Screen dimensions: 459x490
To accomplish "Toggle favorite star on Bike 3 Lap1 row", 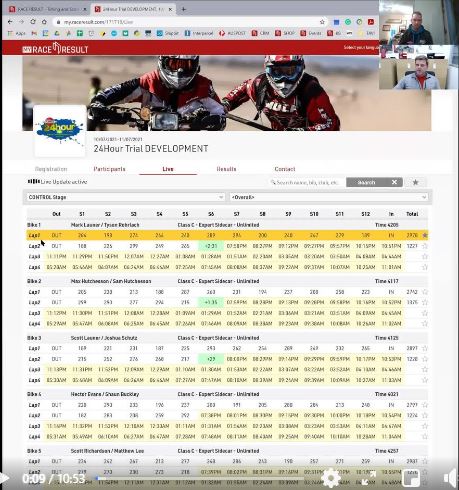I will [425, 348].
